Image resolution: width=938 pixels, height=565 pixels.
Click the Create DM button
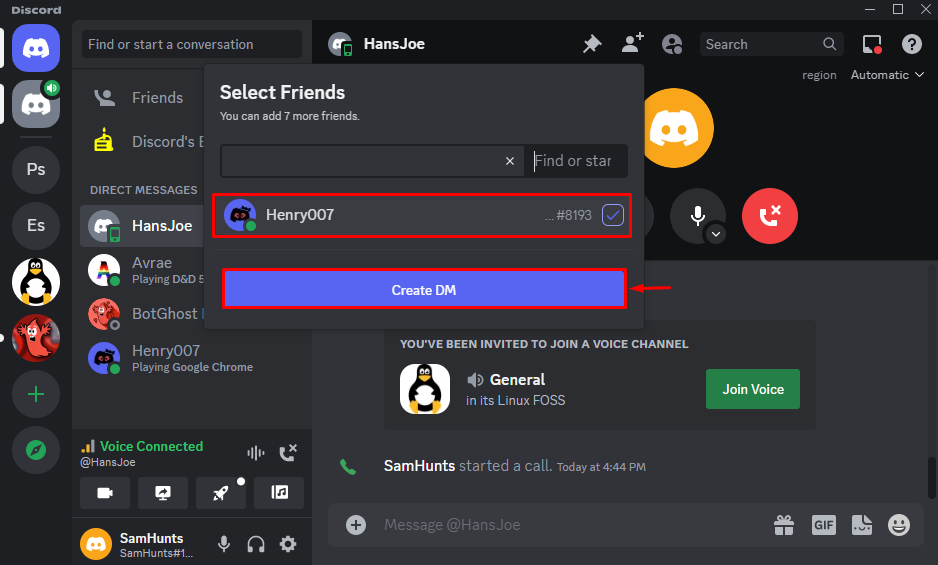click(x=424, y=289)
